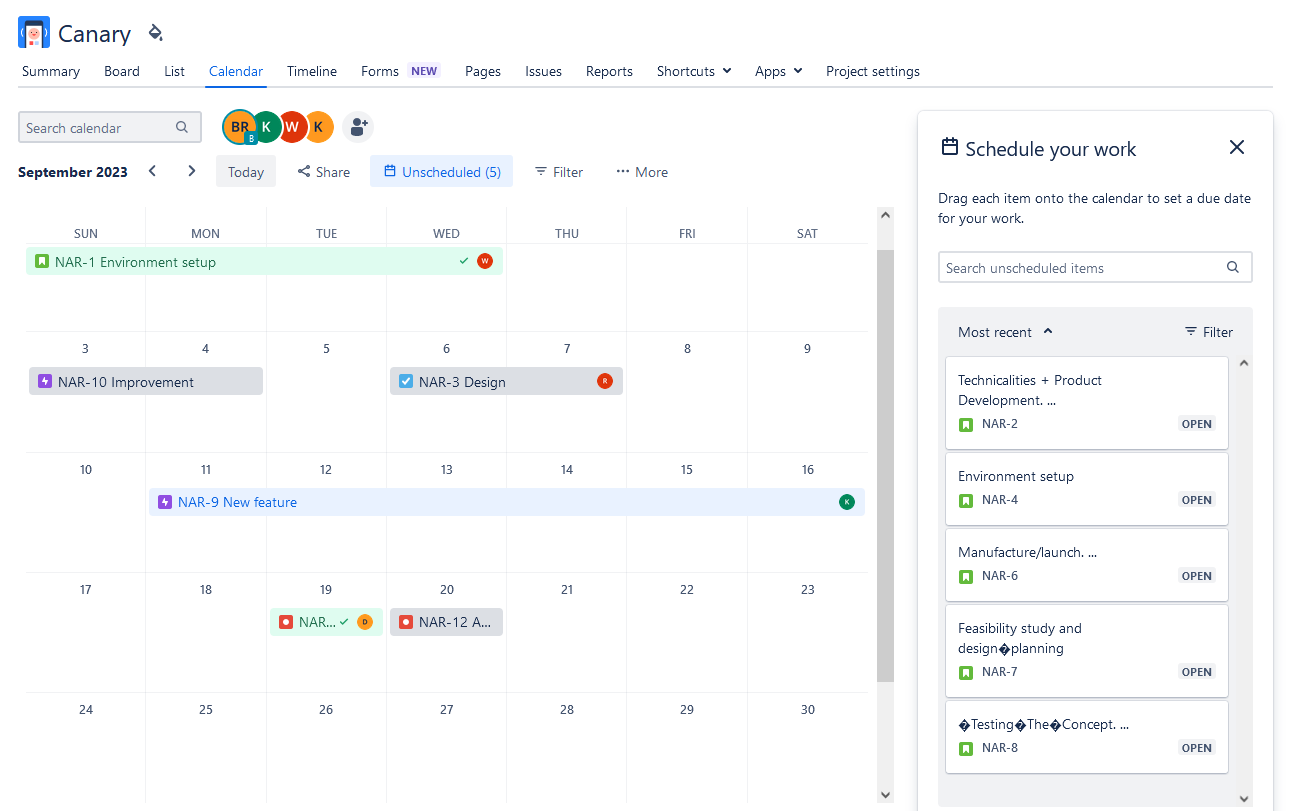
Task: Click the Filter icon on the calendar toolbar
Action: [x=538, y=171]
